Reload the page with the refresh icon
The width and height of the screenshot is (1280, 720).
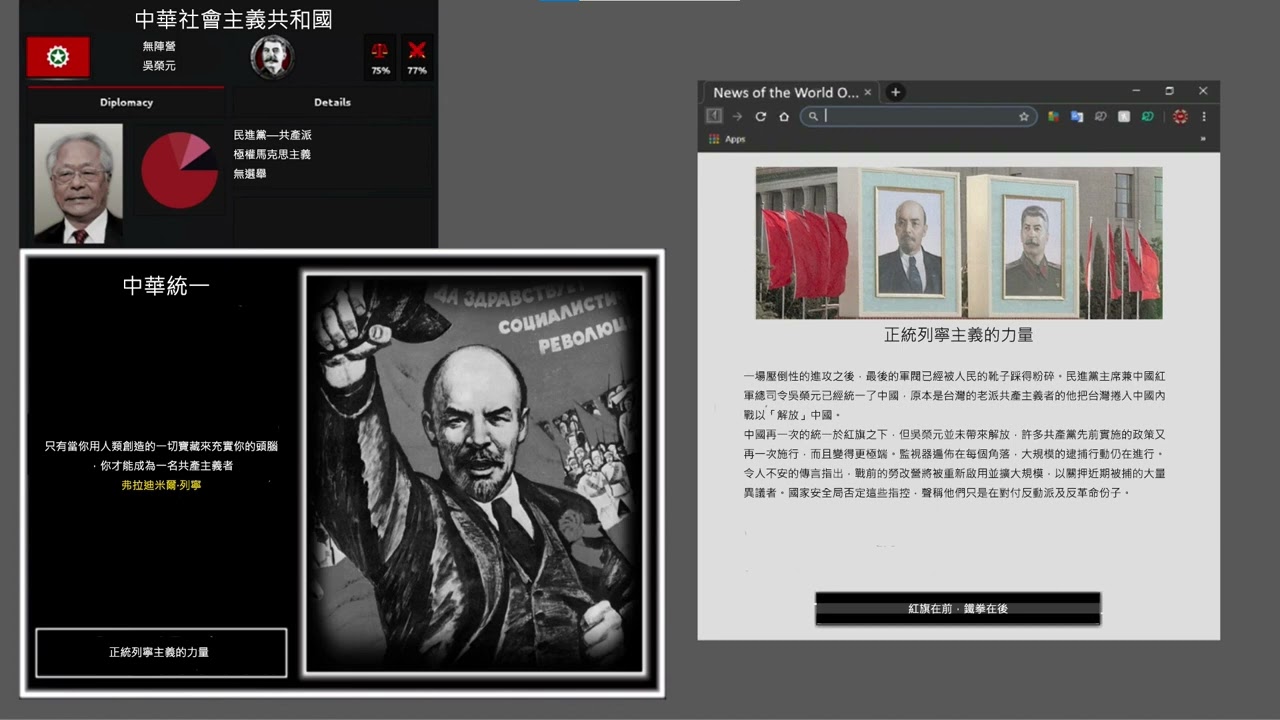[760, 116]
